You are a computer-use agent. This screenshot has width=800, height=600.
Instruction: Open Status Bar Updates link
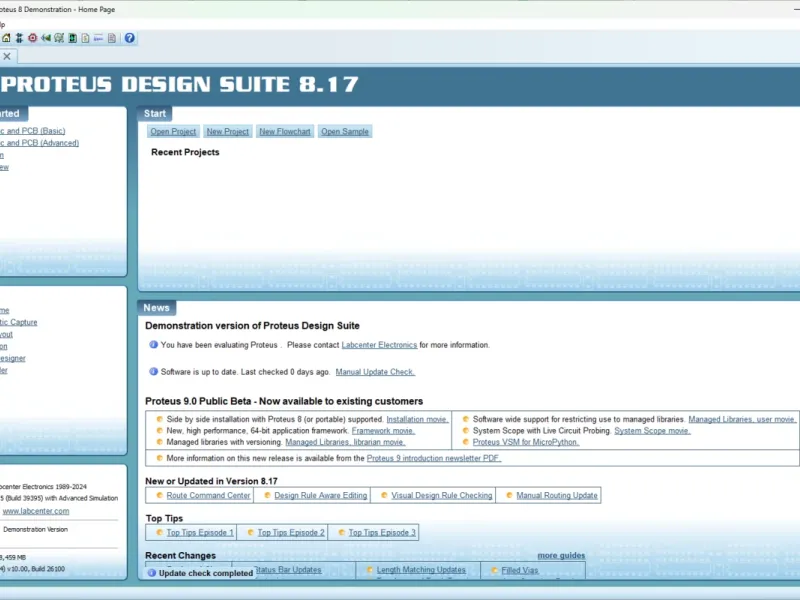click(x=288, y=570)
